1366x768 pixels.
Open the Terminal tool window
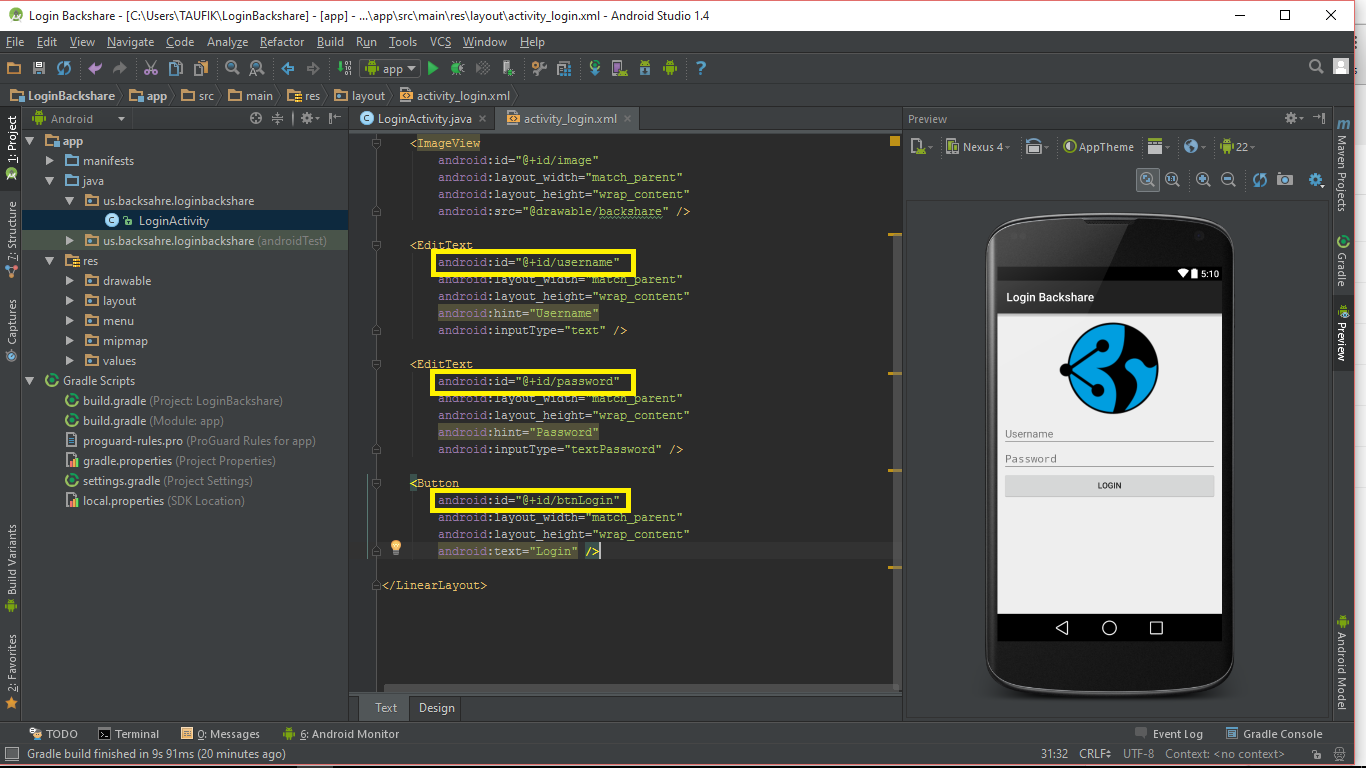coord(128,734)
